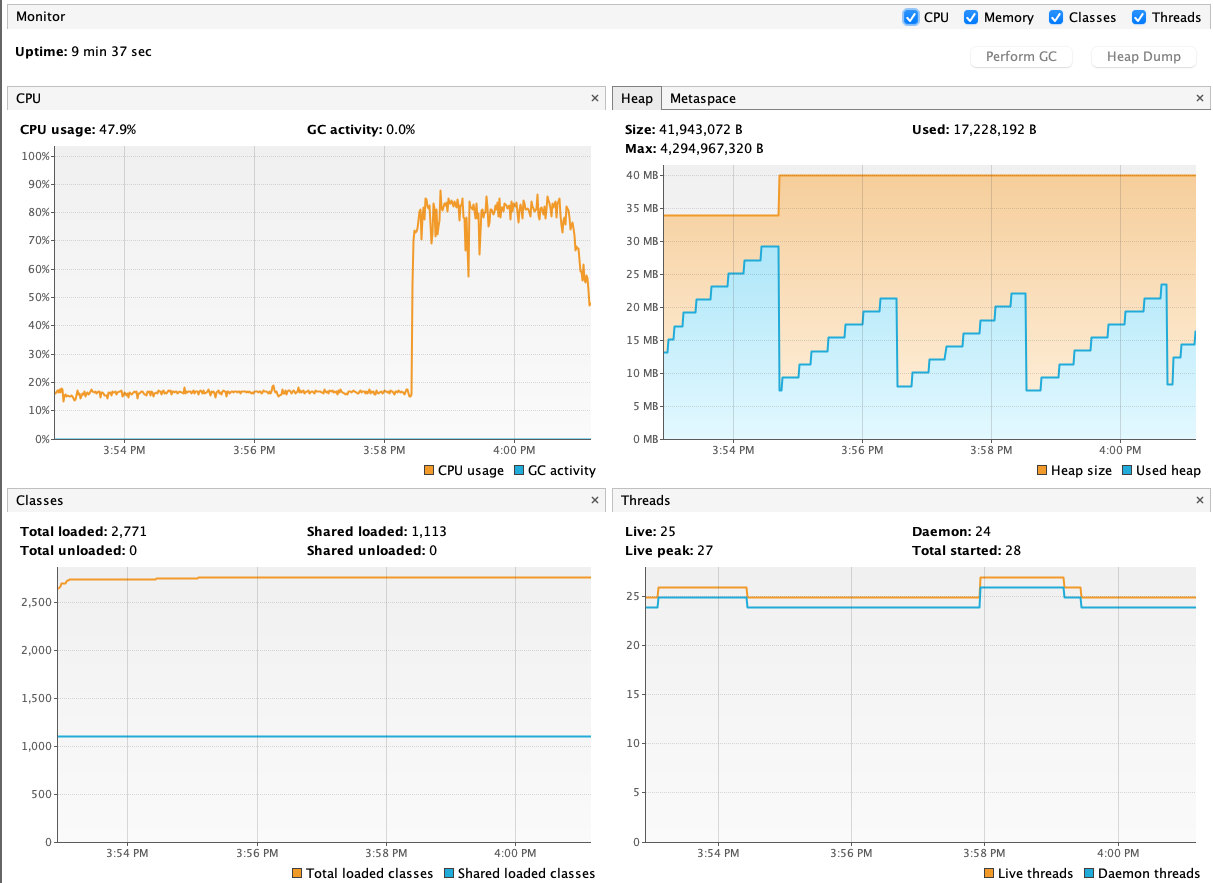Close the Heap memory panel

pos(1200,98)
